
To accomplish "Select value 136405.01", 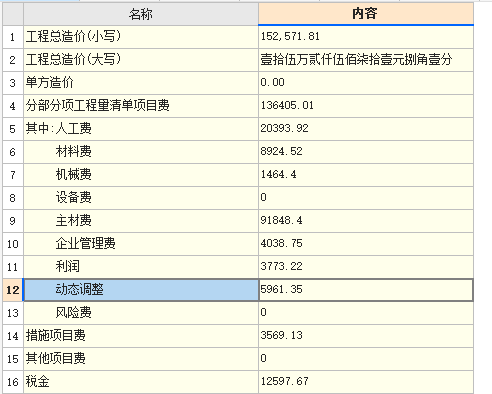I will click(x=366, y=106).
